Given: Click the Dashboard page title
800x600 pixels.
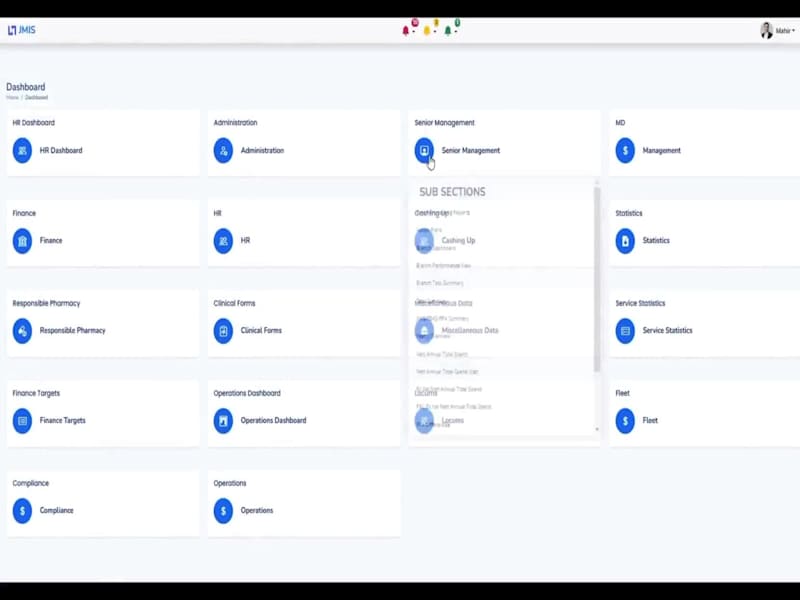Looking at the screenshot, I should coord(26,87).
